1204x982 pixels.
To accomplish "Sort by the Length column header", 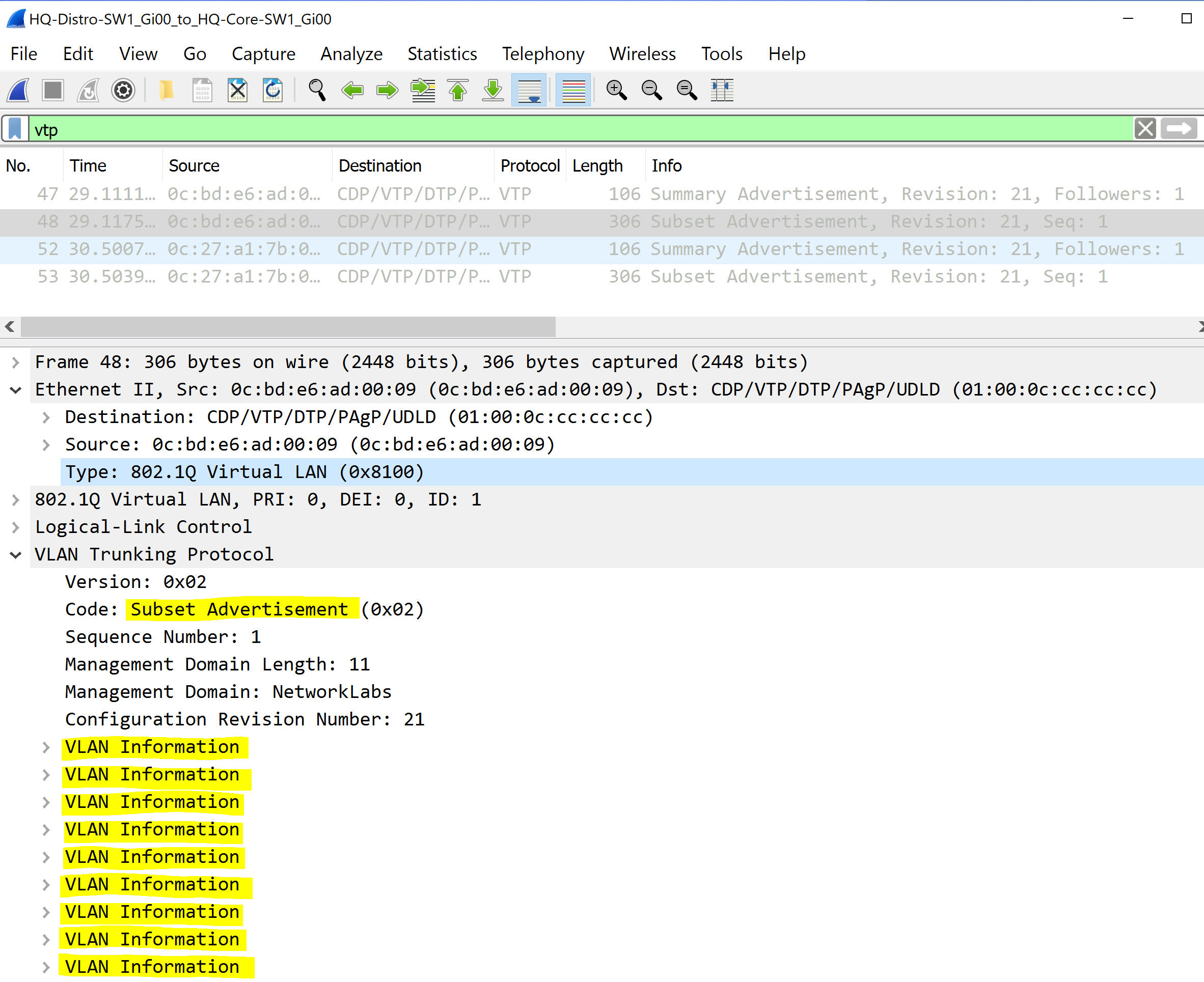I will 606,166.
